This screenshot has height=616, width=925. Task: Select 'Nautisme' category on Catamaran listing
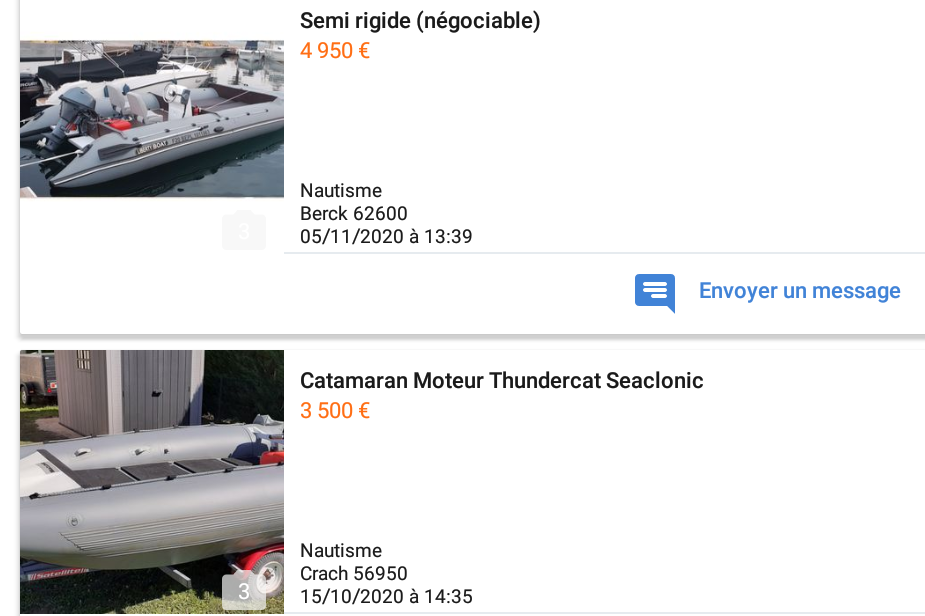click(x=341, y=551)
